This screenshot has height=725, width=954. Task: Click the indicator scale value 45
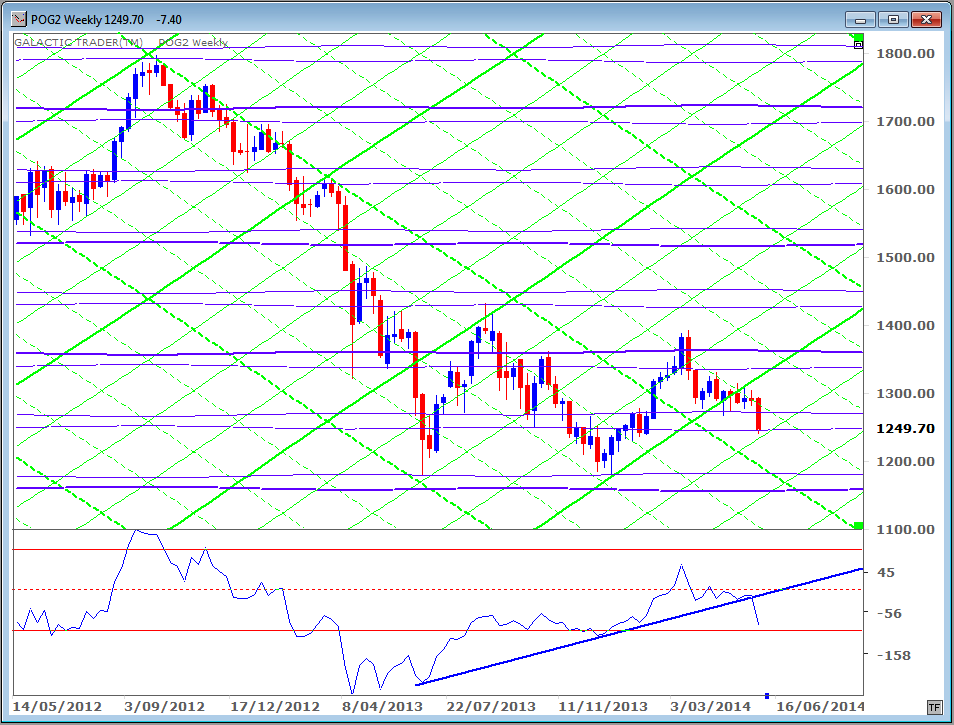point(886,572)
